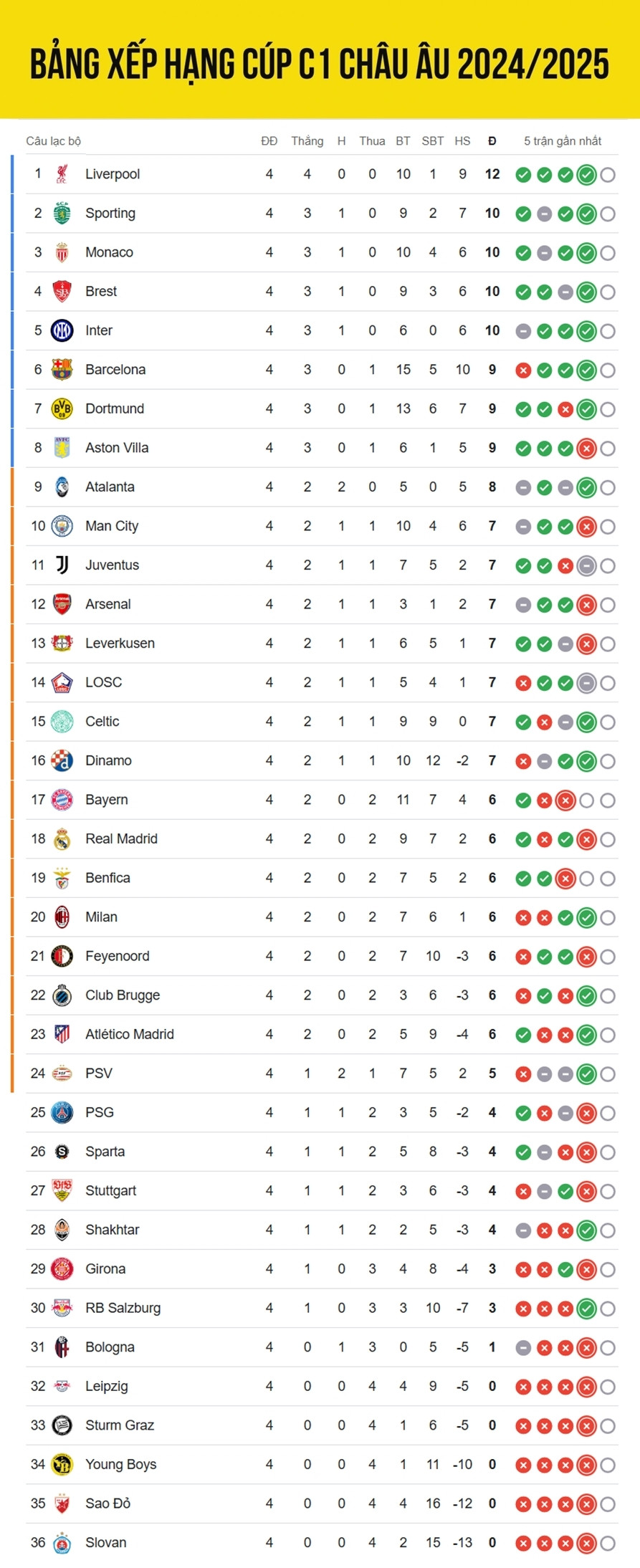Click the Juventus logo icon
Screen dimensions: 640x1568
point(62,565)
